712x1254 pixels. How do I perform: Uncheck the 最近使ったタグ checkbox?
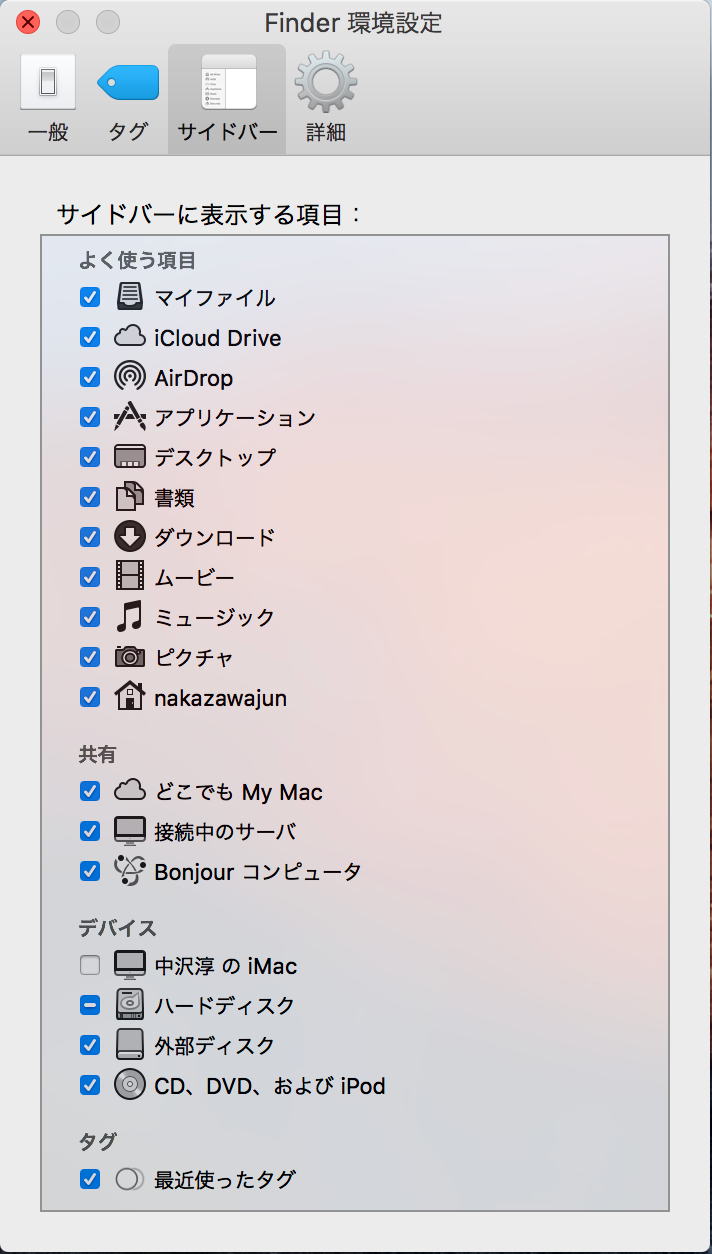click(90, 1179)
